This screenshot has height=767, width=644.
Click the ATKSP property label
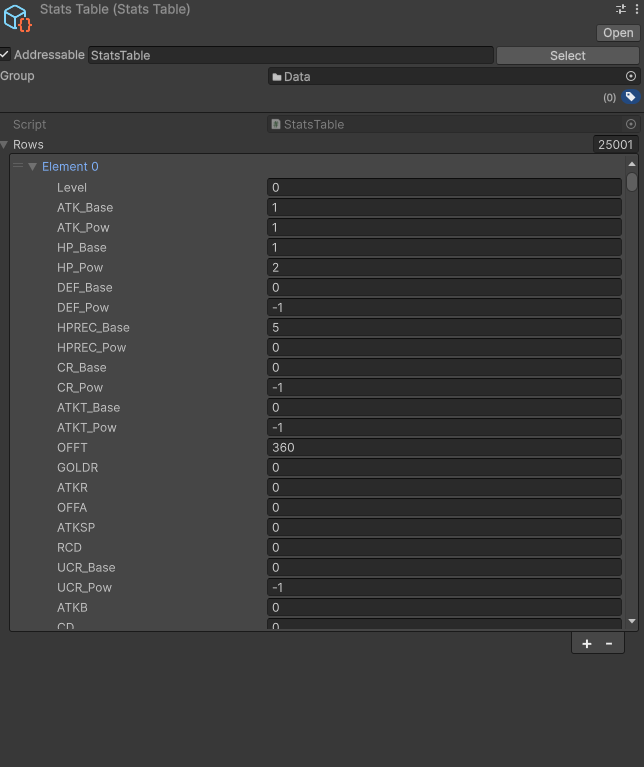[76, 528]
